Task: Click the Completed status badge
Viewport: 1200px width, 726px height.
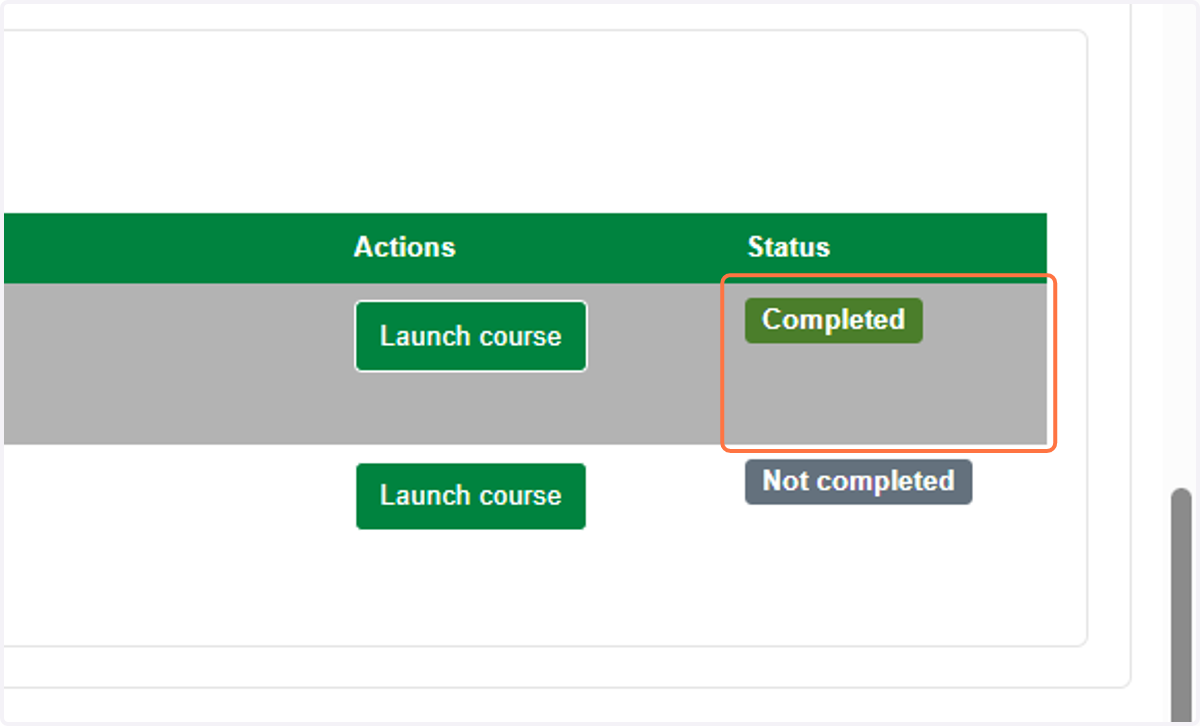Action: pyautogui.click(x=833, y=320)
